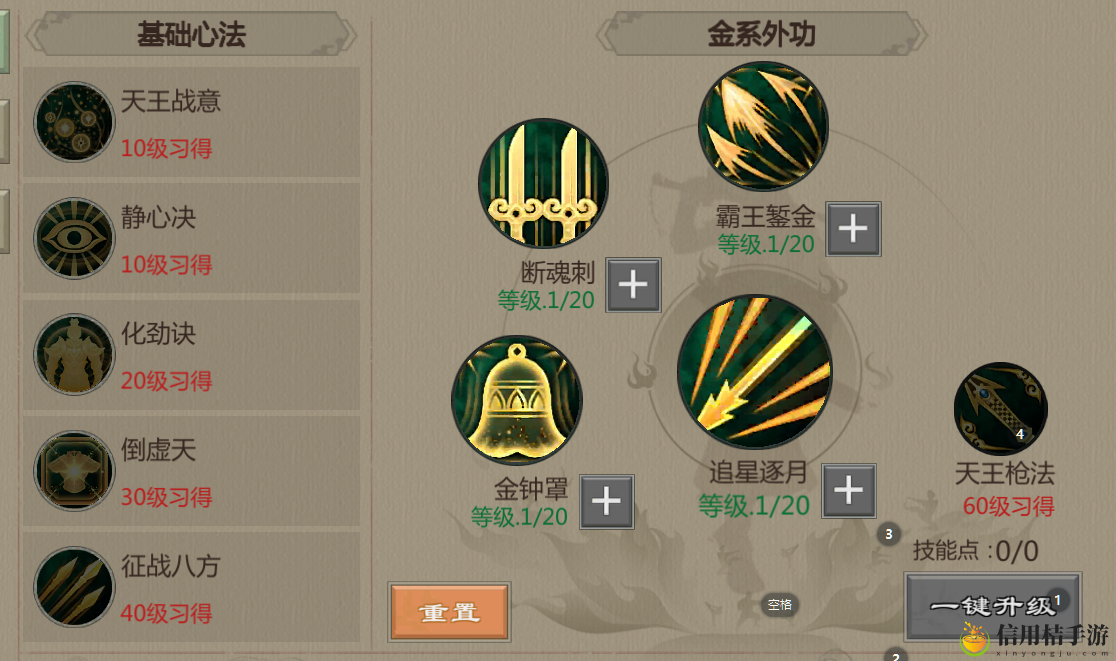
Task: Select the 追星逐月 arrow skill icon
Action: (x=754, y=371)
